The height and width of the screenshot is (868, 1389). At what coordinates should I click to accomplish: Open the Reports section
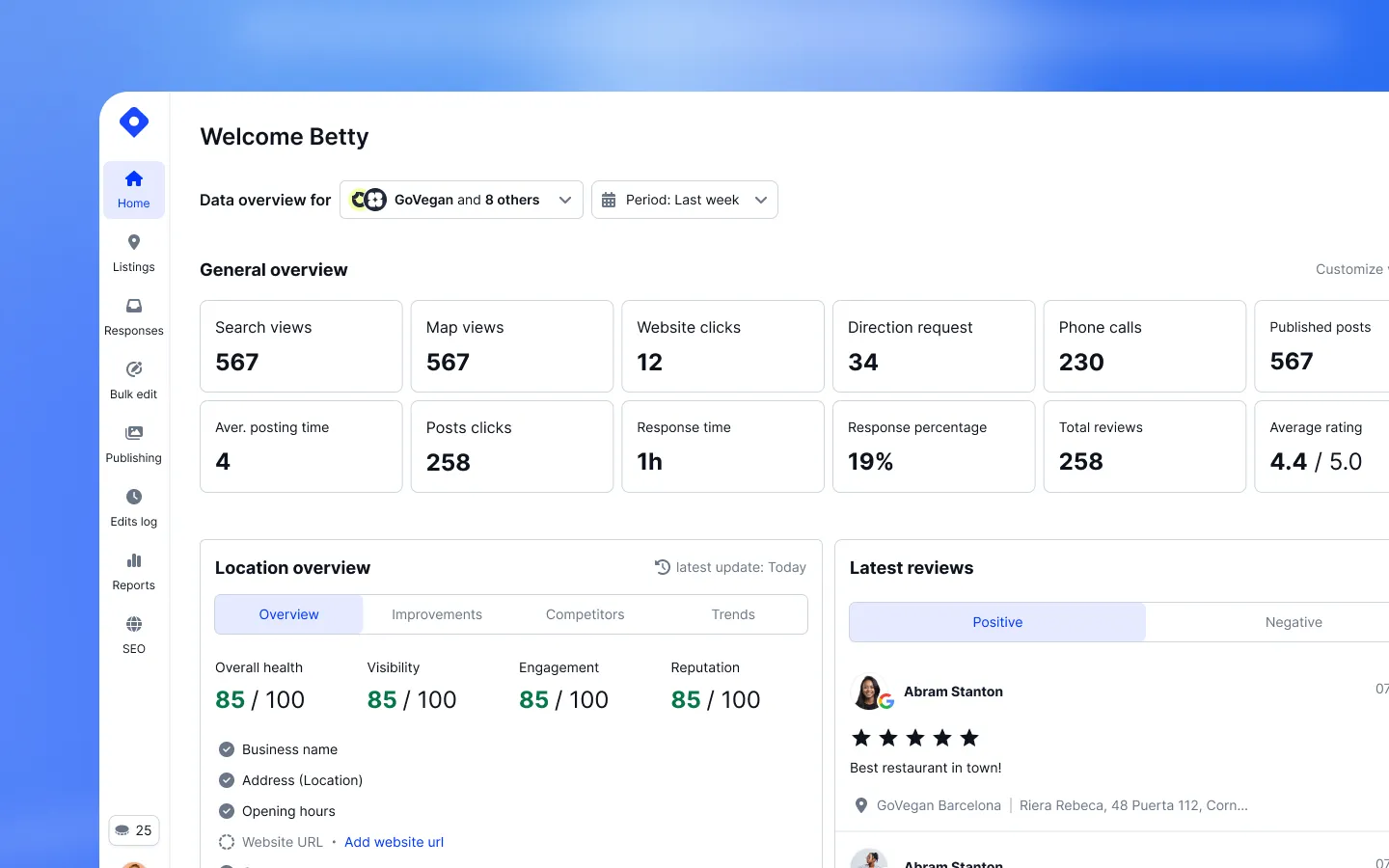(133, 571)
